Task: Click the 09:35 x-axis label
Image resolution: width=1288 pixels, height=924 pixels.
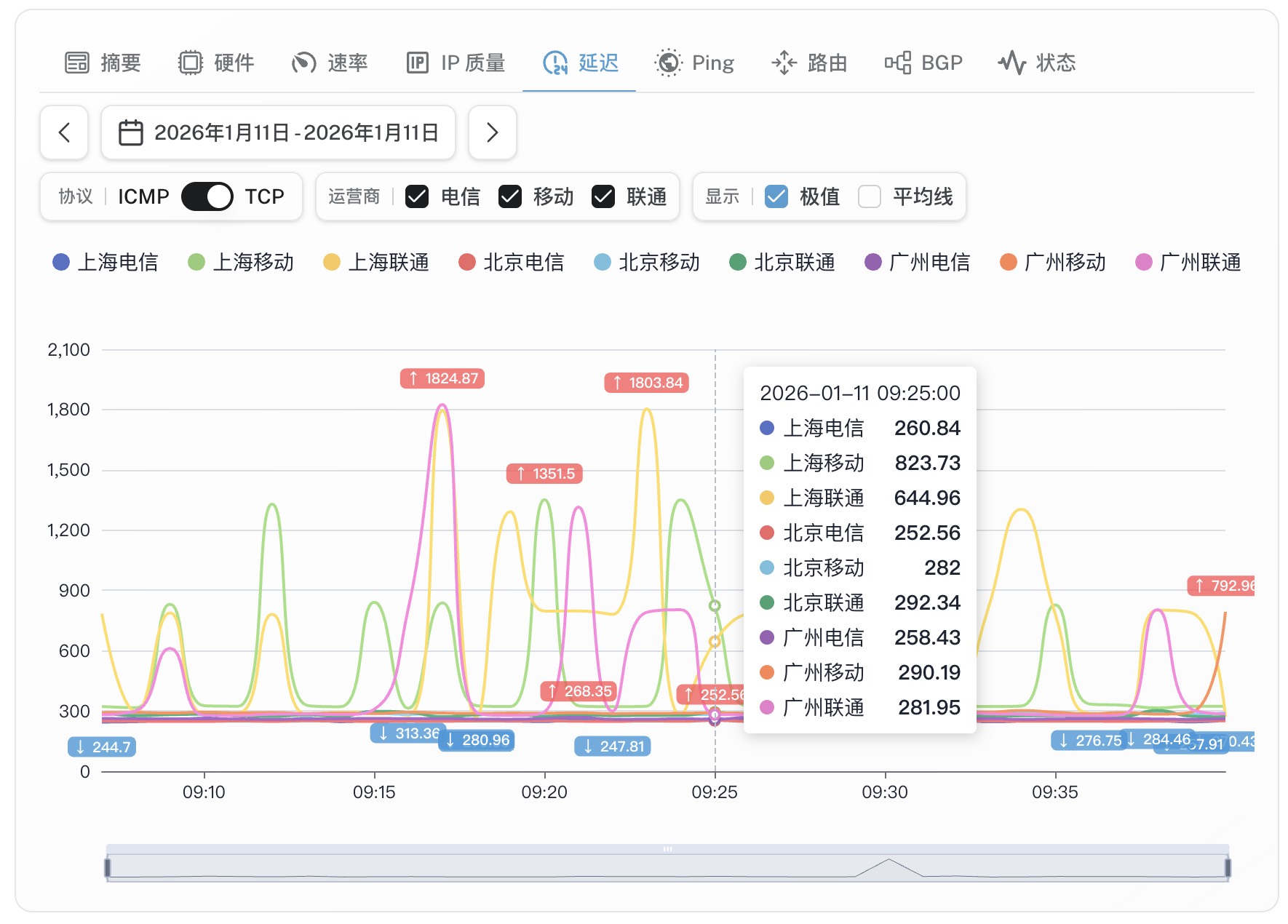Action: pos(1055,792)
